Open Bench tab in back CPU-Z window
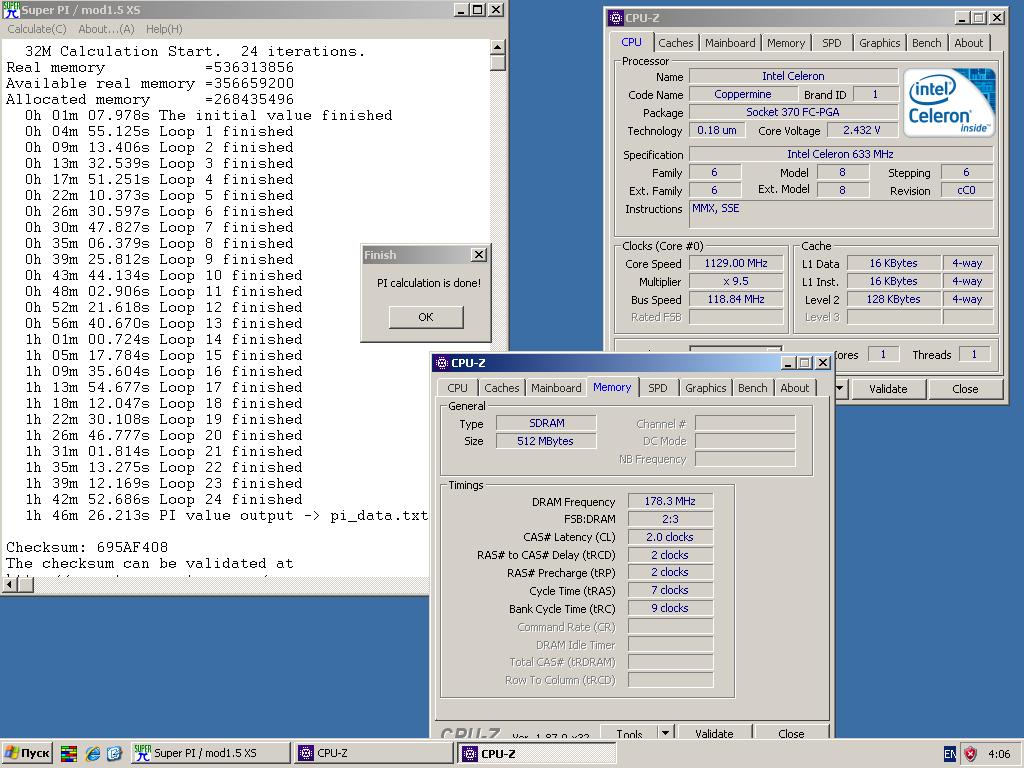 coord(927,43)
